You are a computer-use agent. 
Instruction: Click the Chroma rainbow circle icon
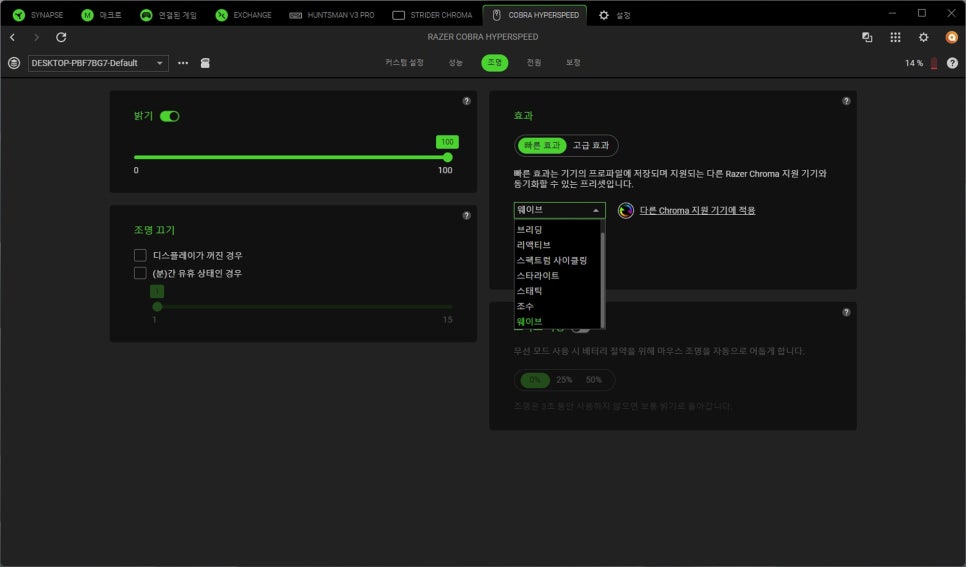(x=625, y=211)
